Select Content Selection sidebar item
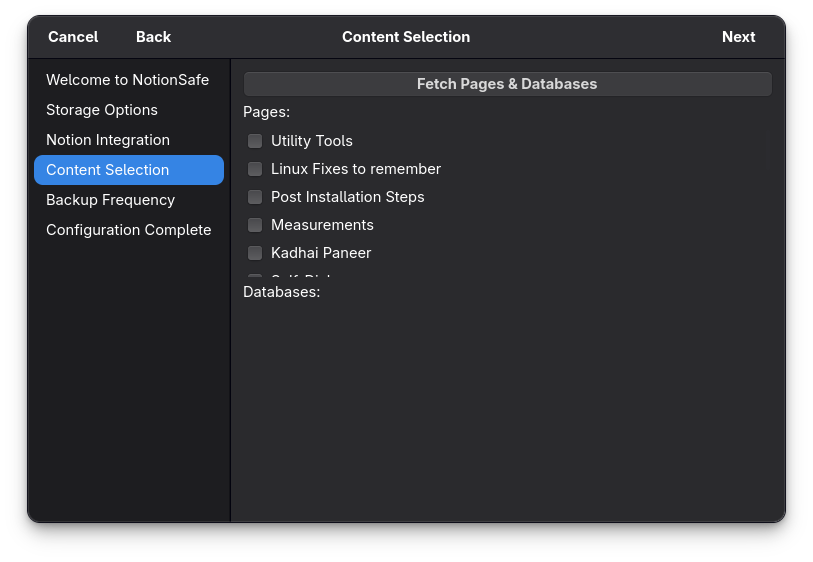Screen dimensions: 813x562 (108, 170)
